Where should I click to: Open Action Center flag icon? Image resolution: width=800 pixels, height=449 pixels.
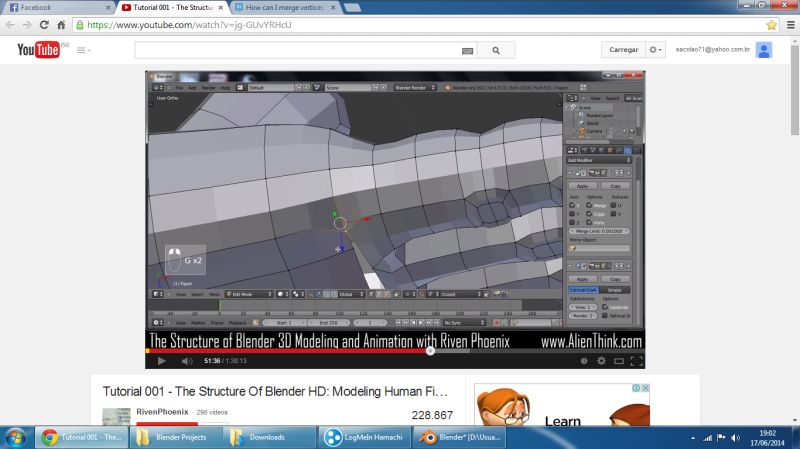(721, 438)
